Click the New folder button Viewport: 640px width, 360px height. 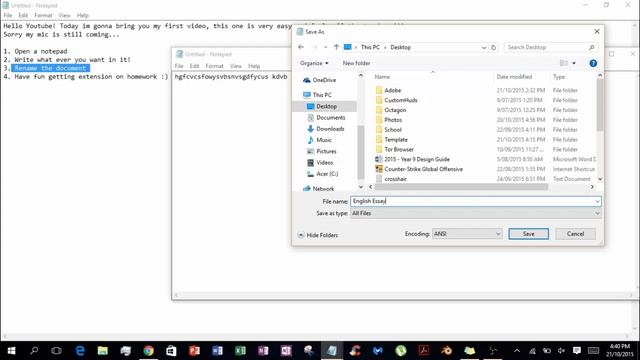click(x=356, y=63)
